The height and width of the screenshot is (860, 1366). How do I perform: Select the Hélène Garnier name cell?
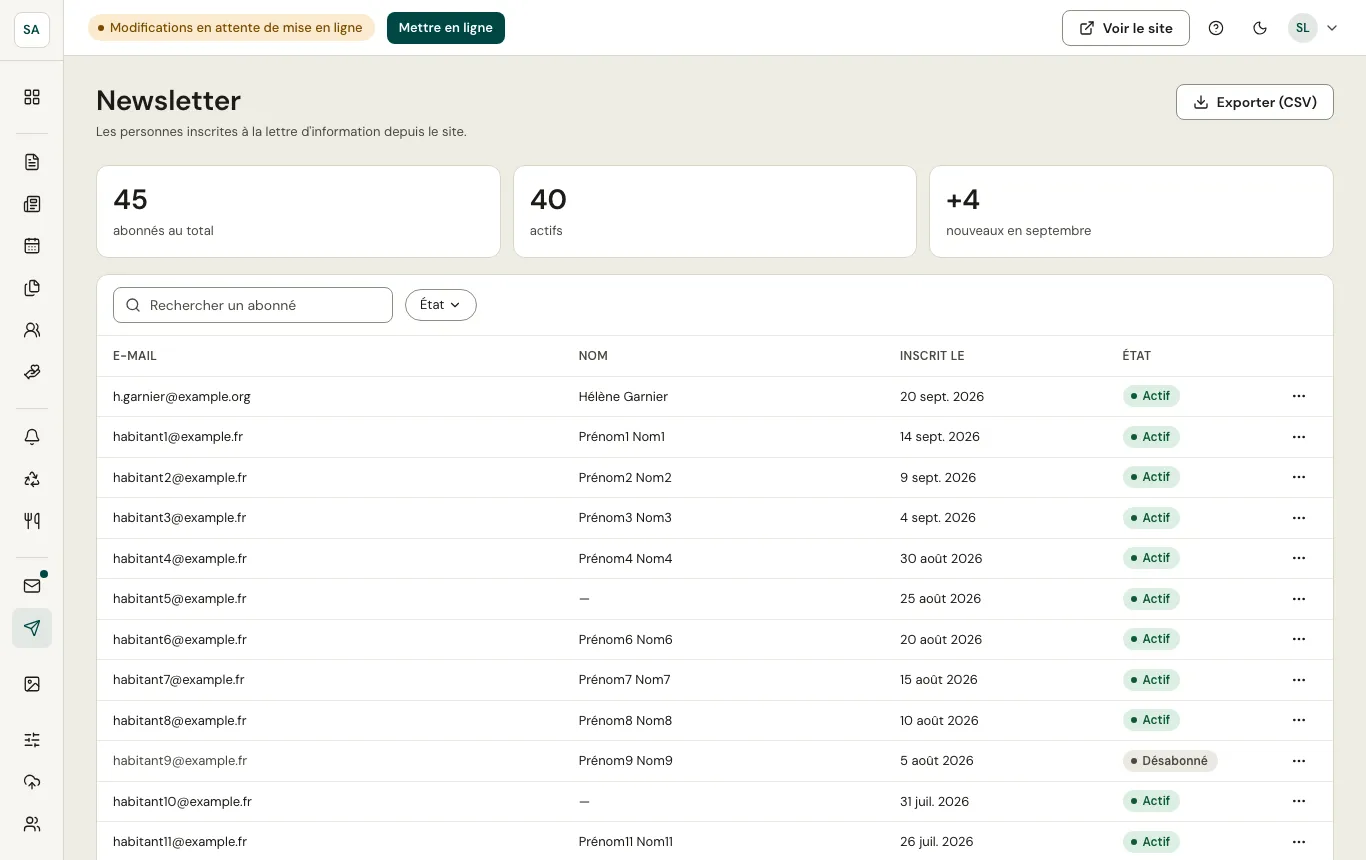[x=623, y=397]
